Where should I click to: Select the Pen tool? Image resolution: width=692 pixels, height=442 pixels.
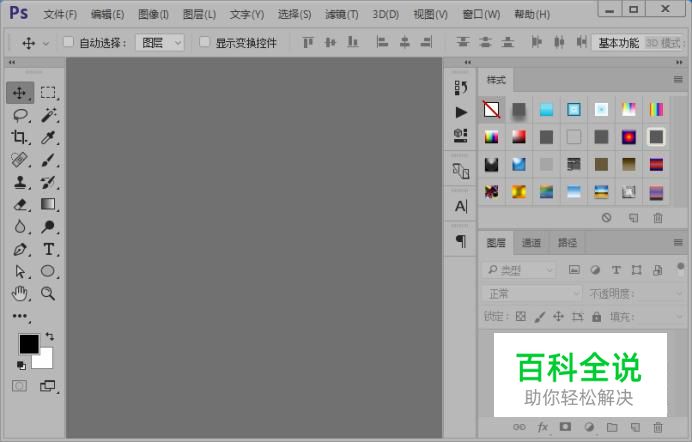coord(20,249)
